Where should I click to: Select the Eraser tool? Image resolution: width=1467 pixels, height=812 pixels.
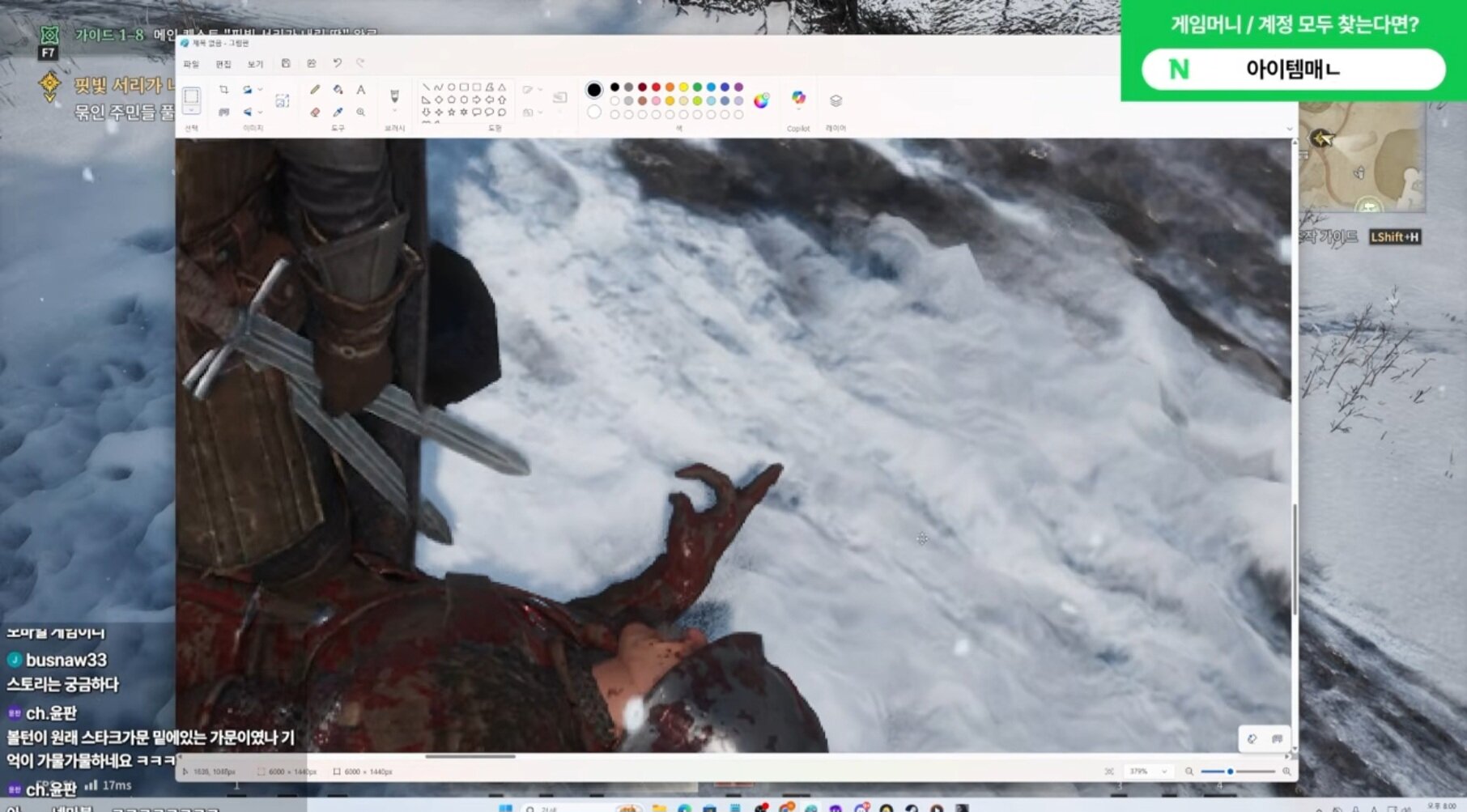(315, 112)
